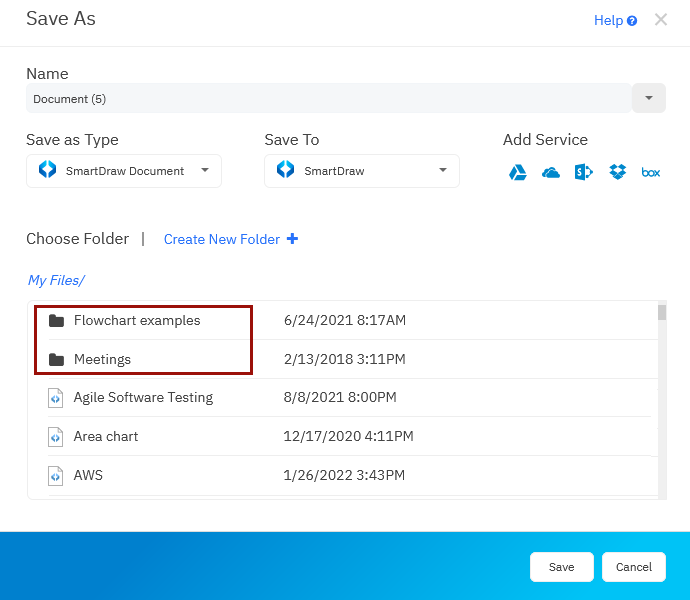This screenshot has width=690, height=600.
Task: Click the help question mark icon
Action: coord(632,21)
